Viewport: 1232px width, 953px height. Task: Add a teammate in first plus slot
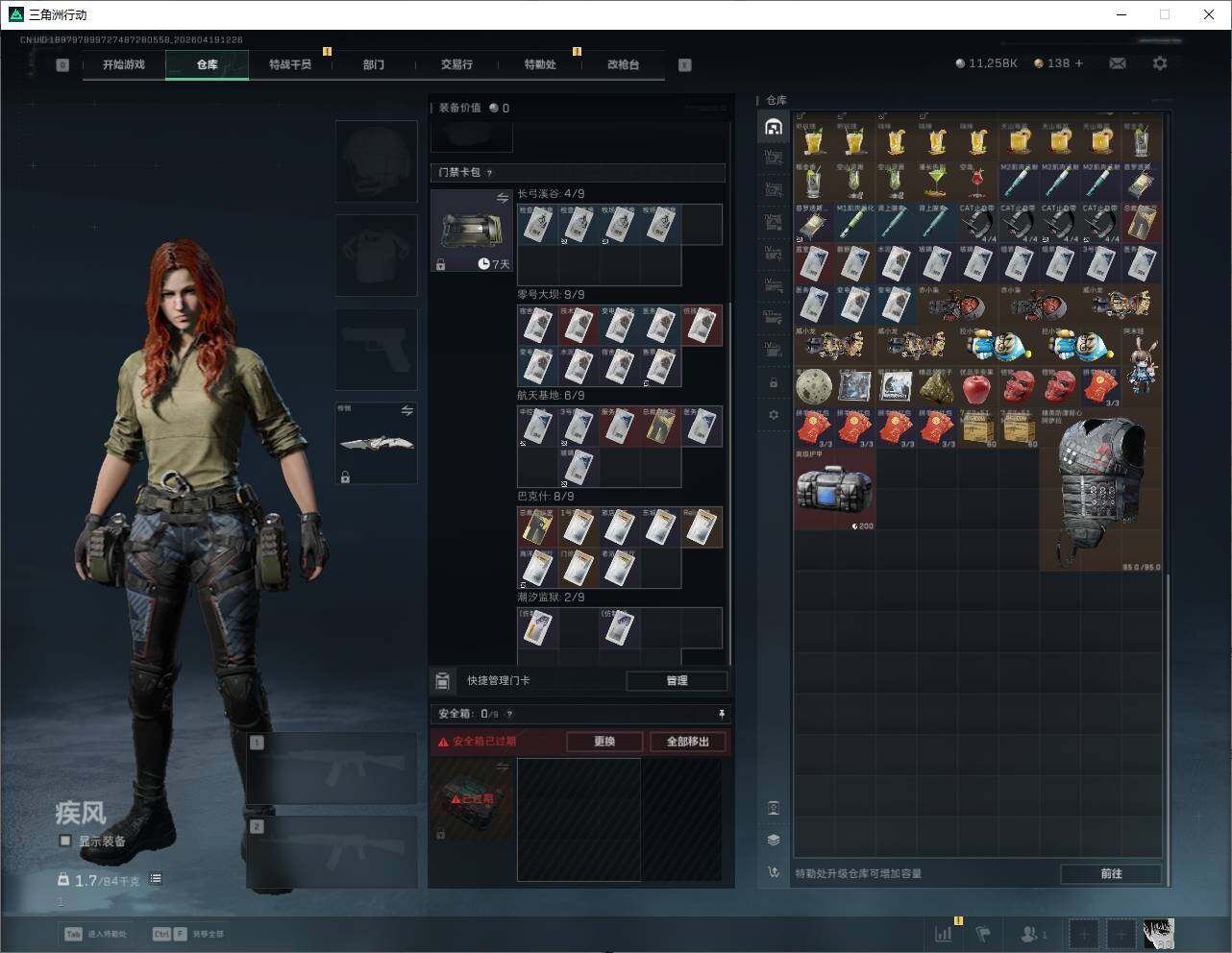coord(1084,933)
